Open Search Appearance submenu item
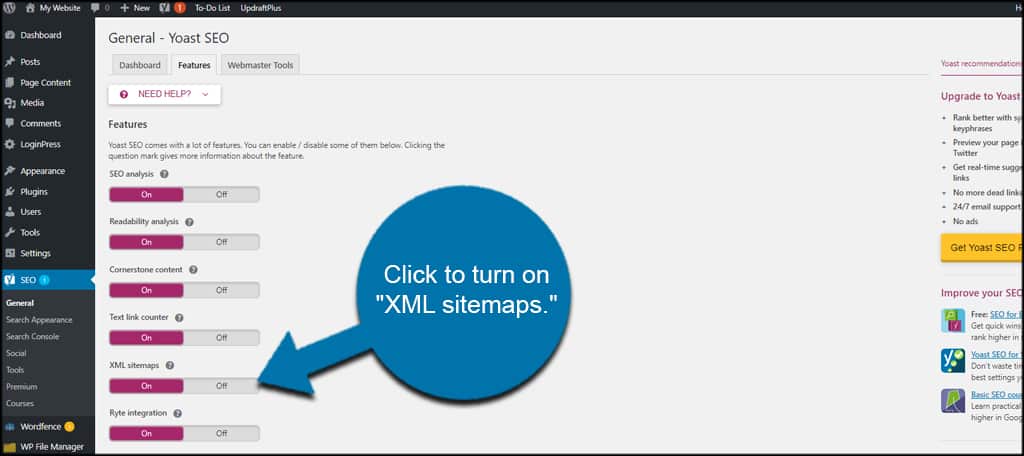The width and height of the screenshot is (1024, 456). tap(39, 320)
